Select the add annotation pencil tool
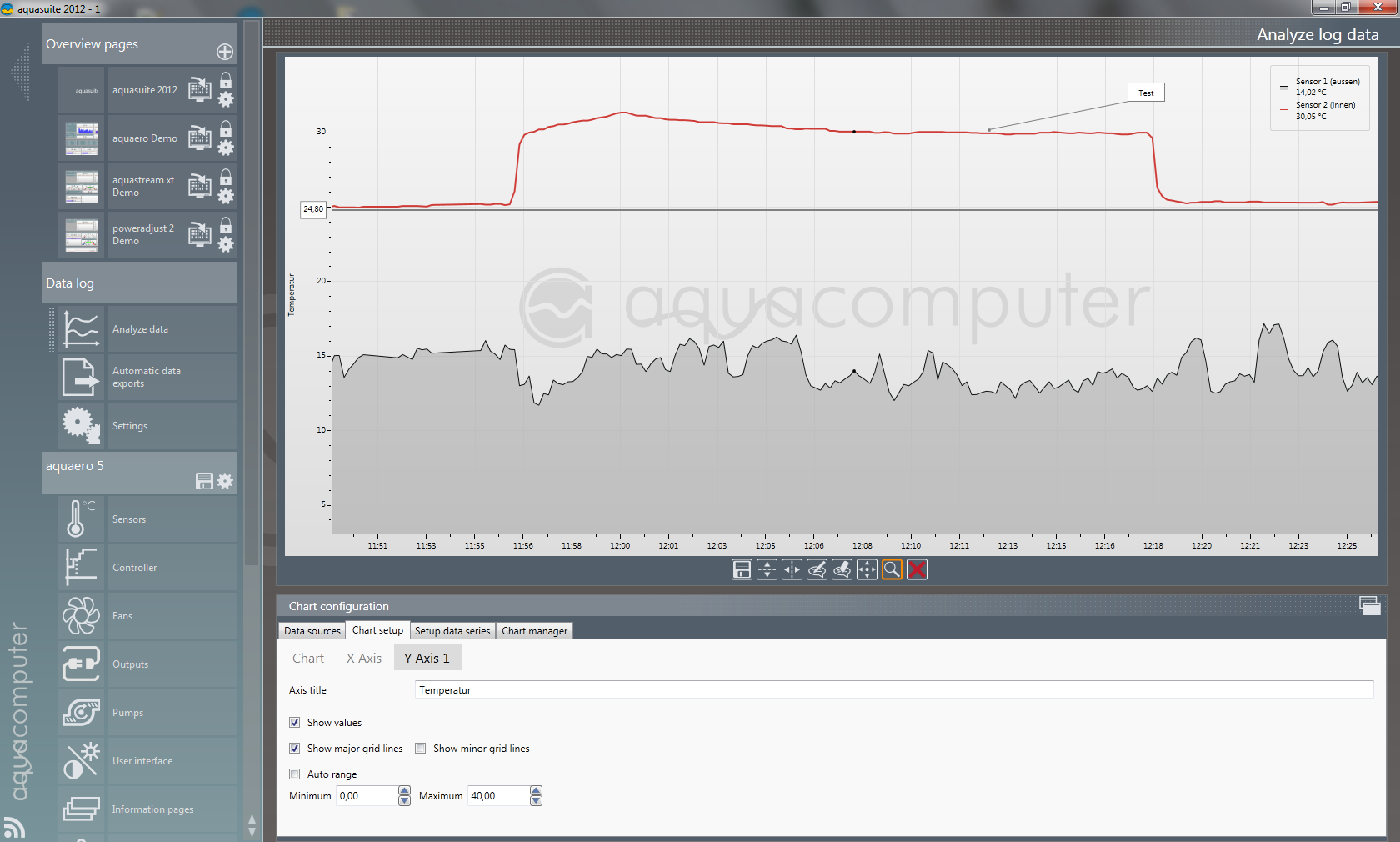 [817, 569]
